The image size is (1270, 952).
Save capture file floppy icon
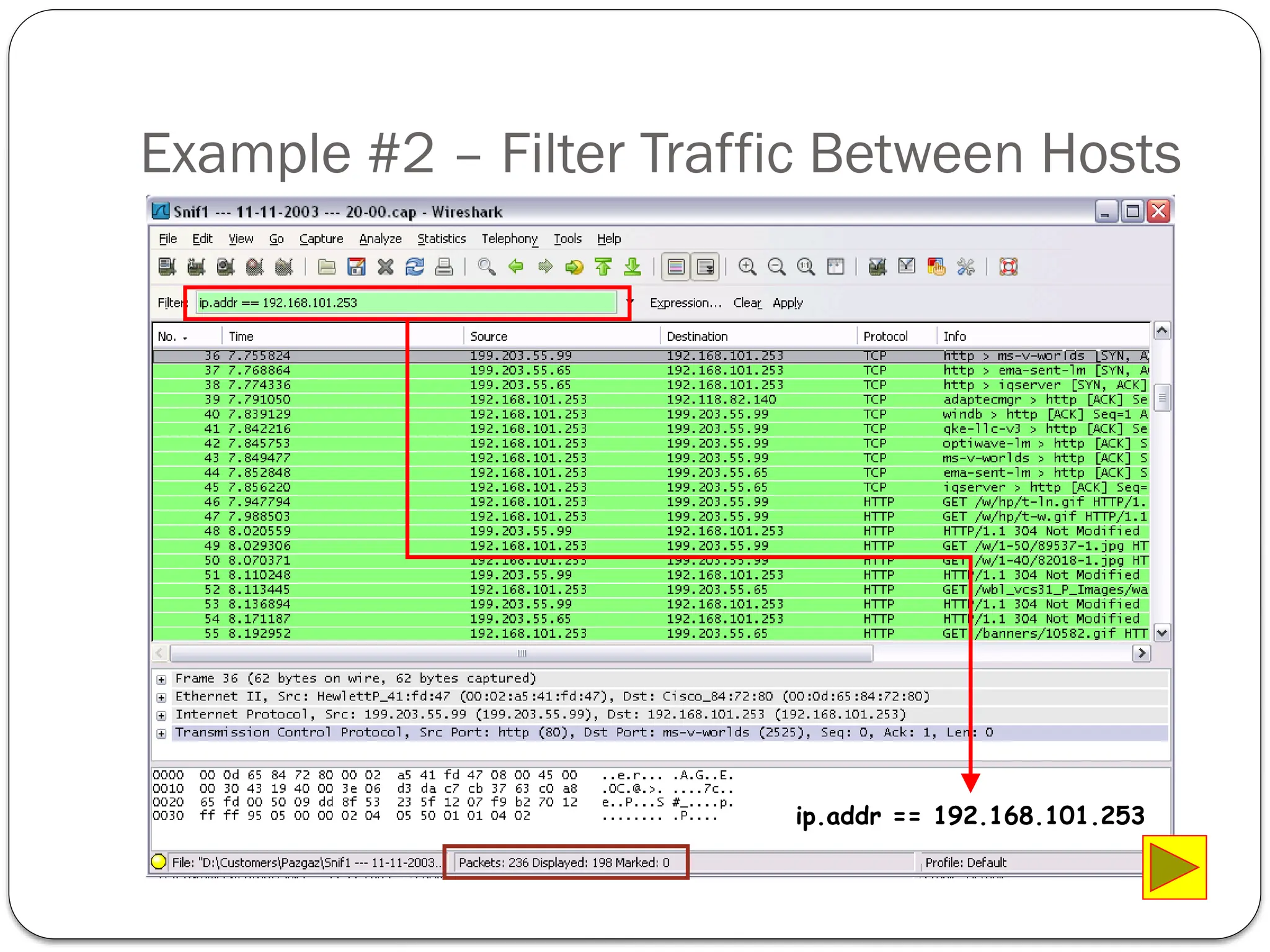point(356,267)
